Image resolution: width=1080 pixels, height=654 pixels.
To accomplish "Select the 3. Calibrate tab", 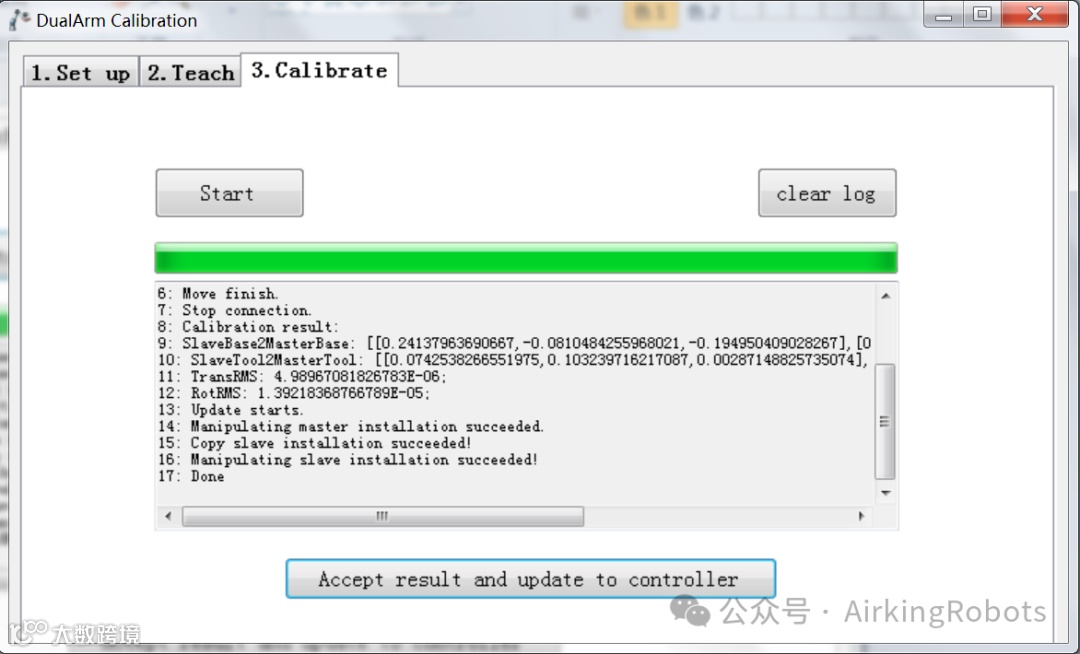I will pyautogui.click(x=320, y=70).
